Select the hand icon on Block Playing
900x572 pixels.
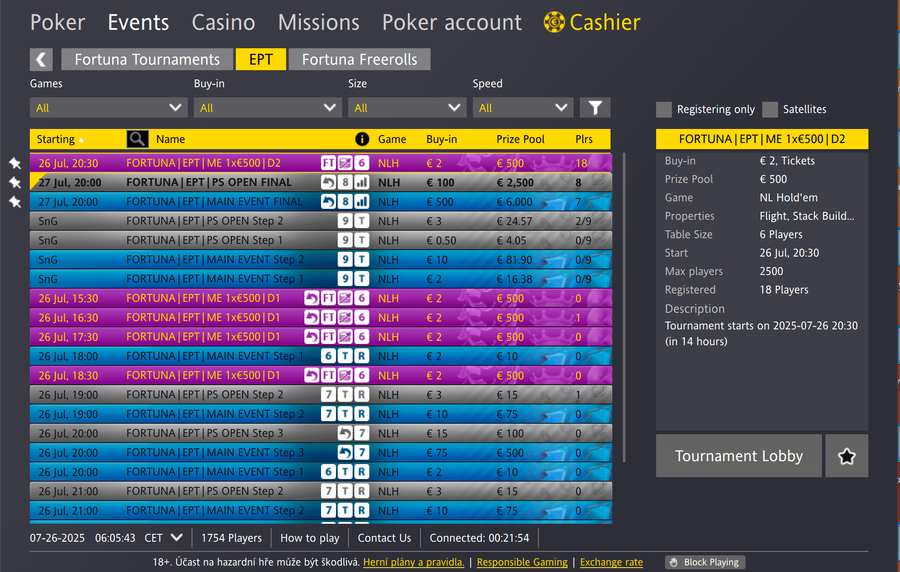click(674, 562)
